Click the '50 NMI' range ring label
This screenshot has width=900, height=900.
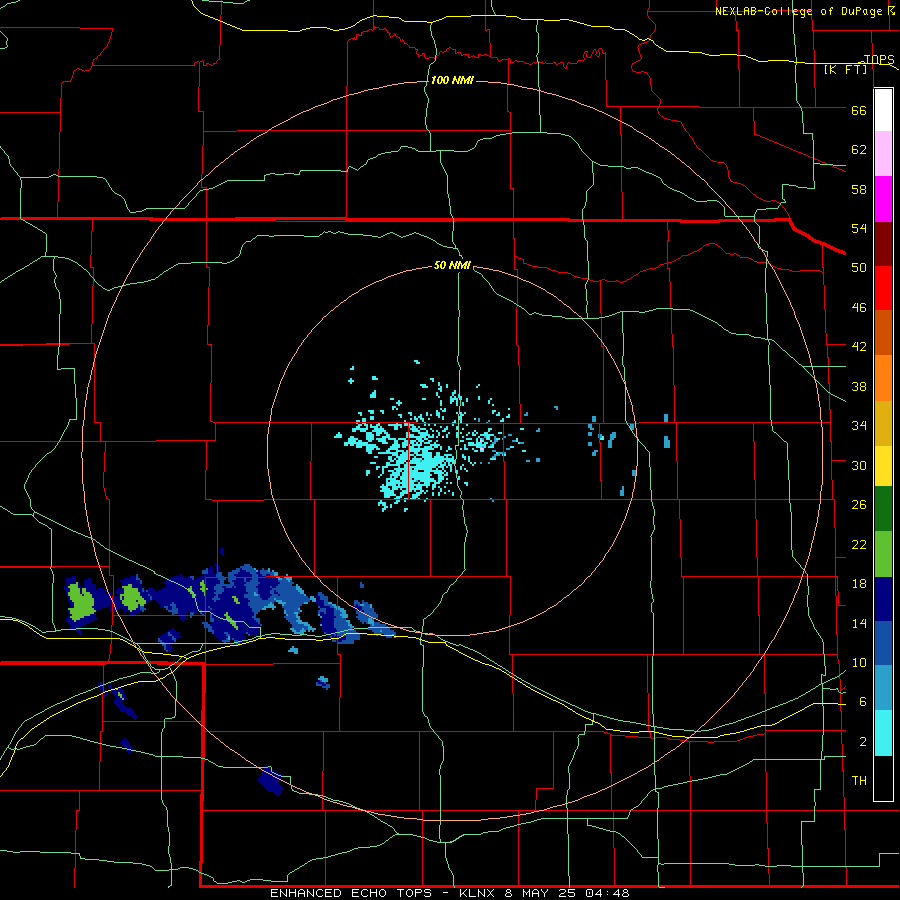point(452,265)
